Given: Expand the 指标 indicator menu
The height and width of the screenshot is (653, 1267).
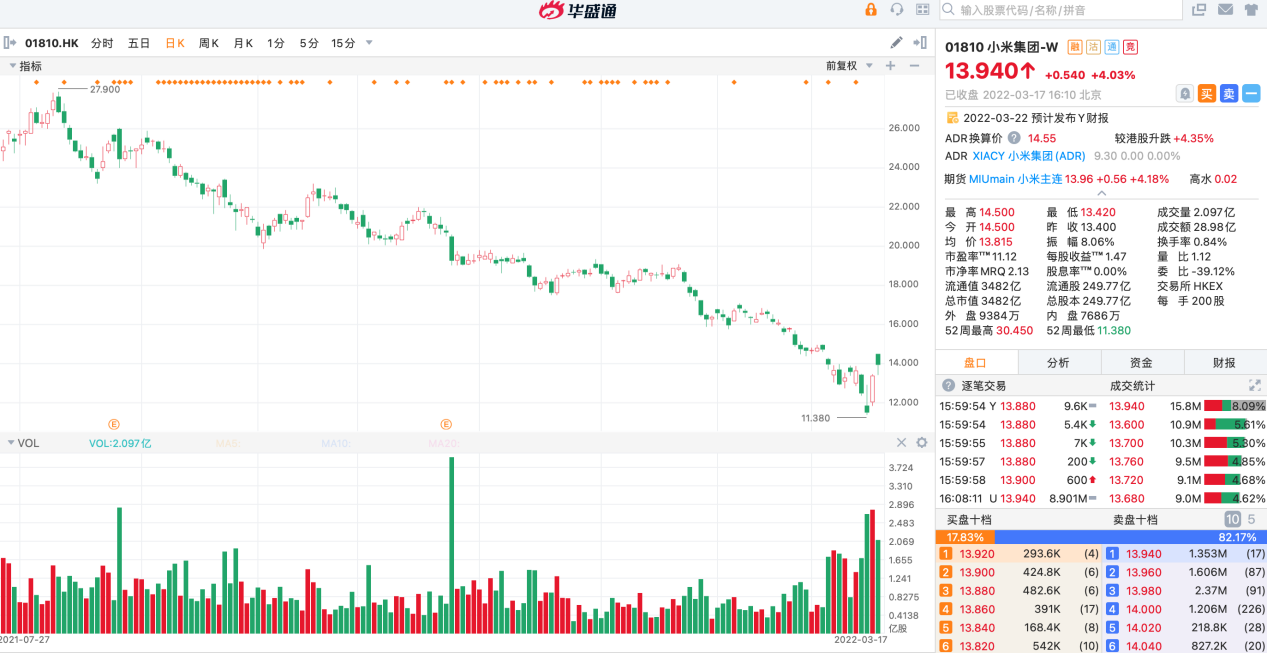Looking at the screenshot, I should click(26, 66).
